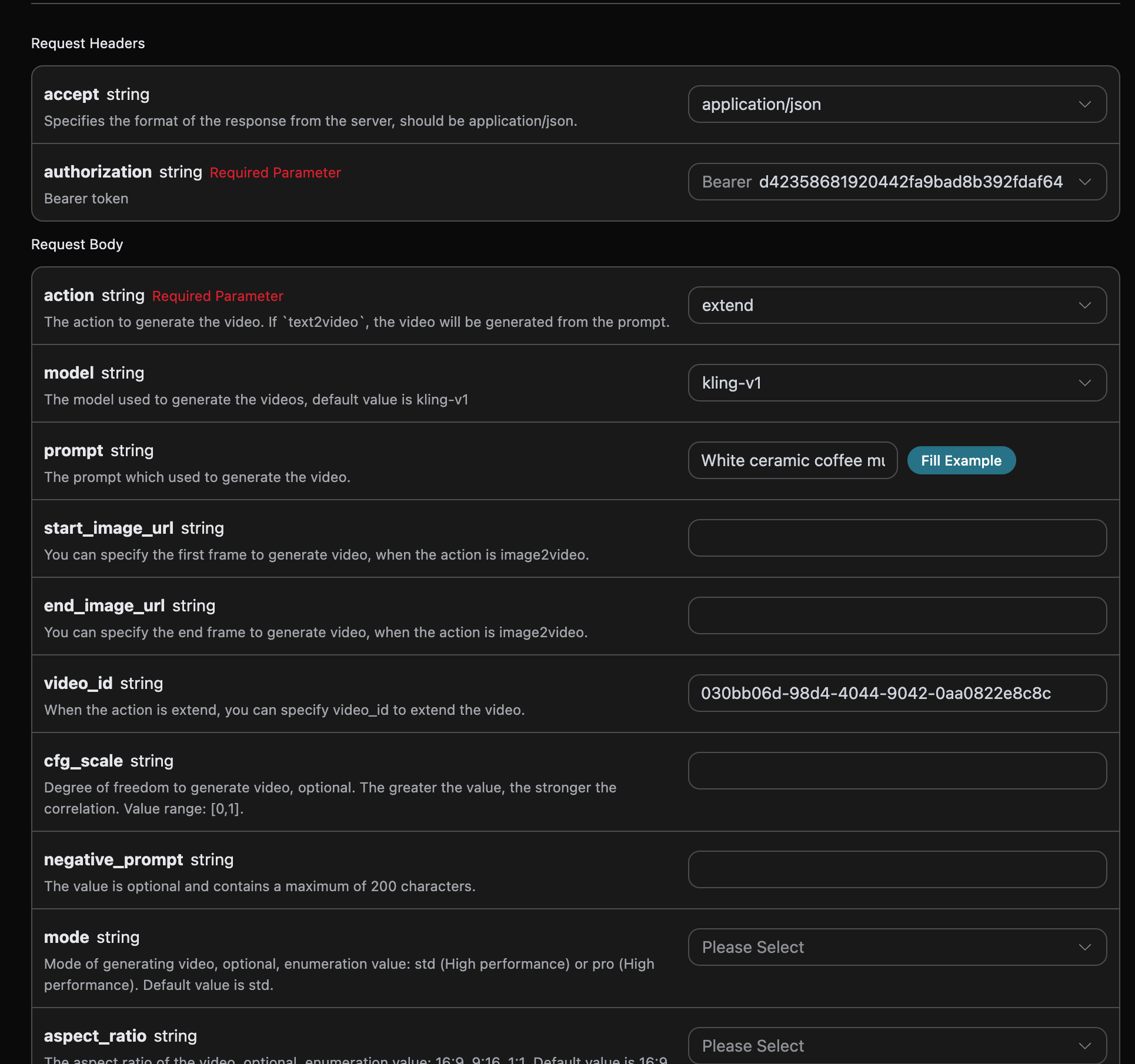The width and height of the screenshot is (1135, 1064).
Task: Click the chevron arrow in mode dropdown
Action: [x=1085, y=947]
